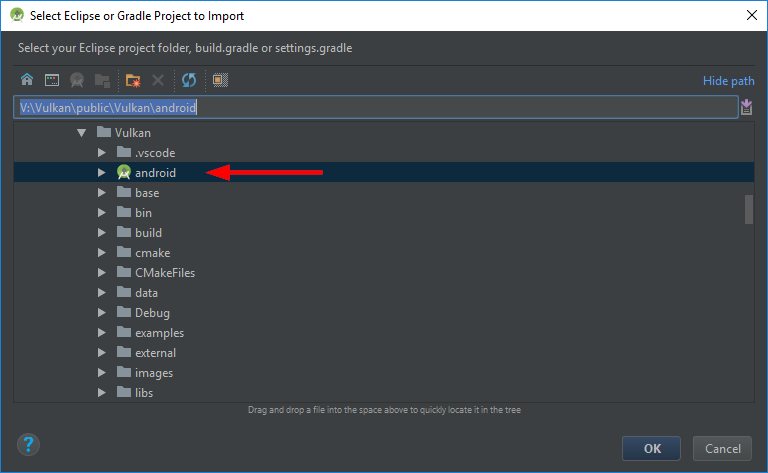Click the help question mark icon
Image resolution: width=768 pixels, height=473 pixels.
click(29, 445)
